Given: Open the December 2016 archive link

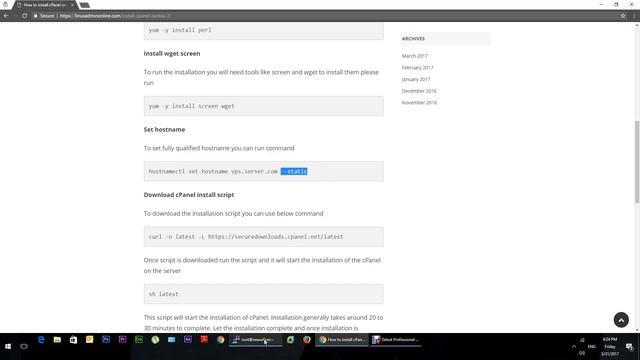Looking at the screenshot, I should click(419, 91).
